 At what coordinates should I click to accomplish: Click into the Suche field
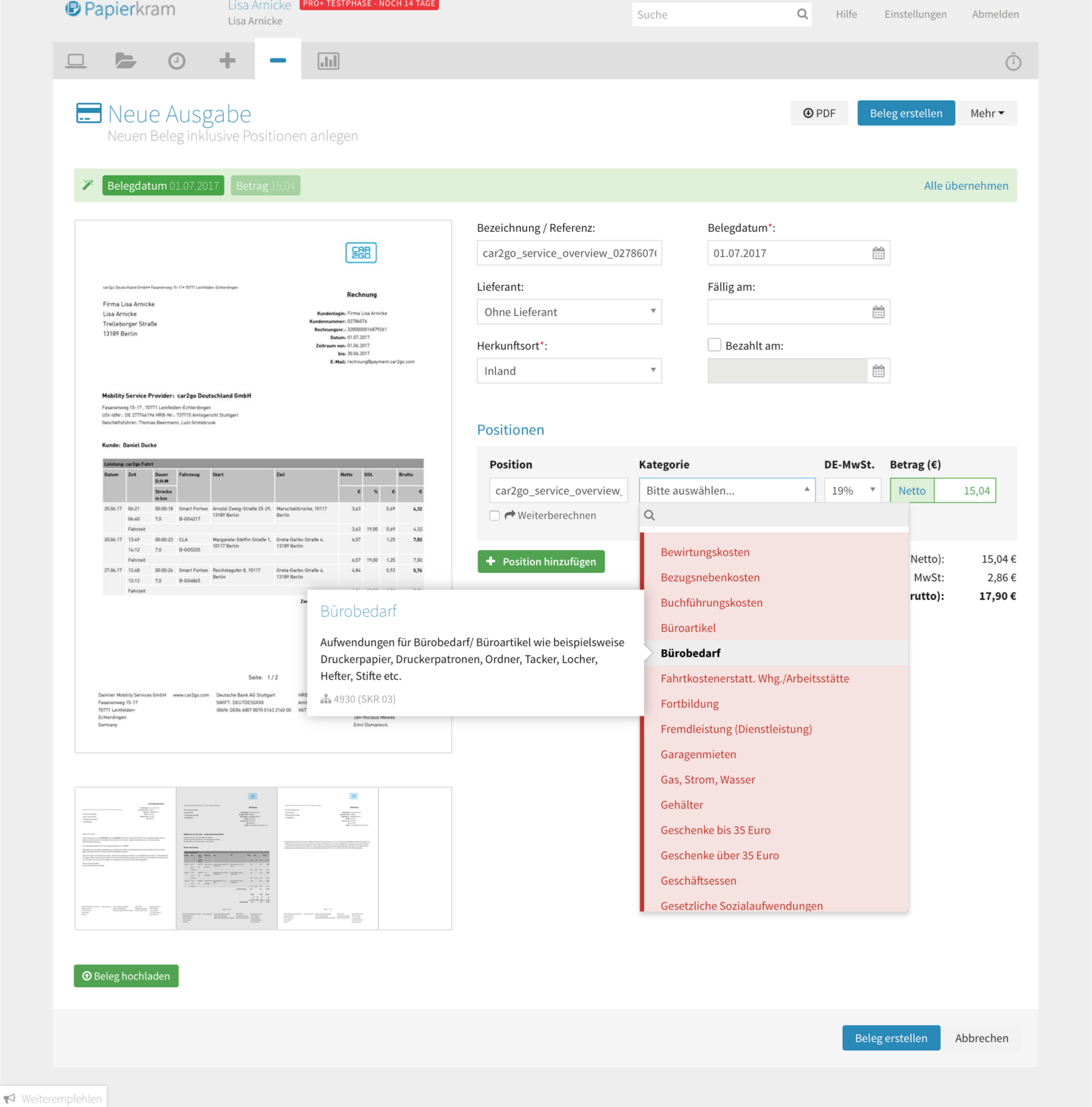click(x=713, y=14)
